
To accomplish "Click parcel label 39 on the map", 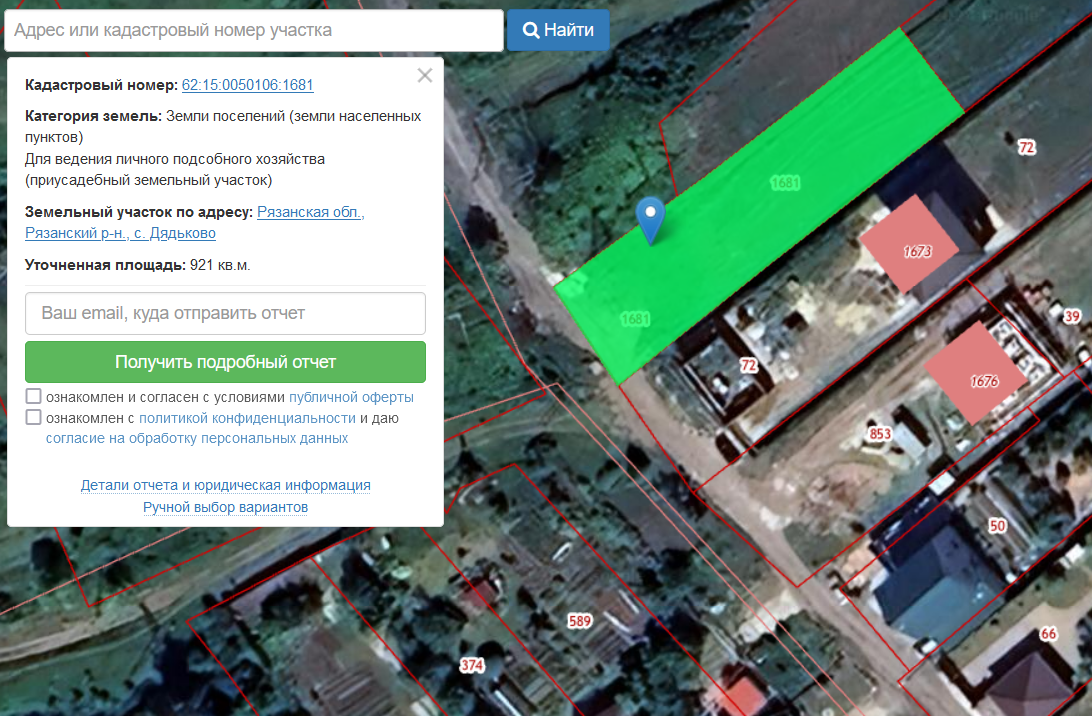I will click(1072, 317).
